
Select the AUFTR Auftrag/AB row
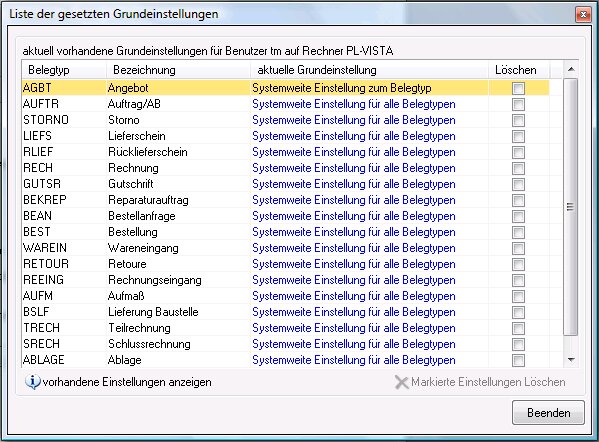click(286, 104)
